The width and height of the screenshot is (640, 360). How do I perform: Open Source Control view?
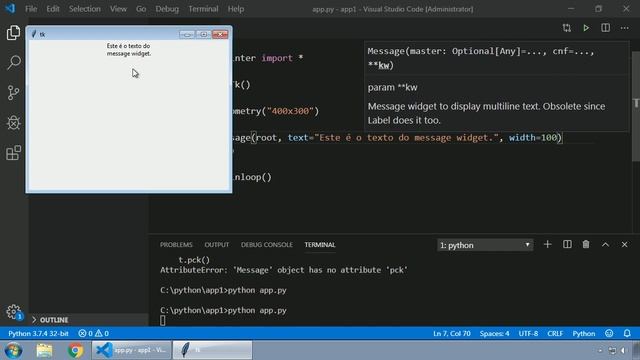13,93
